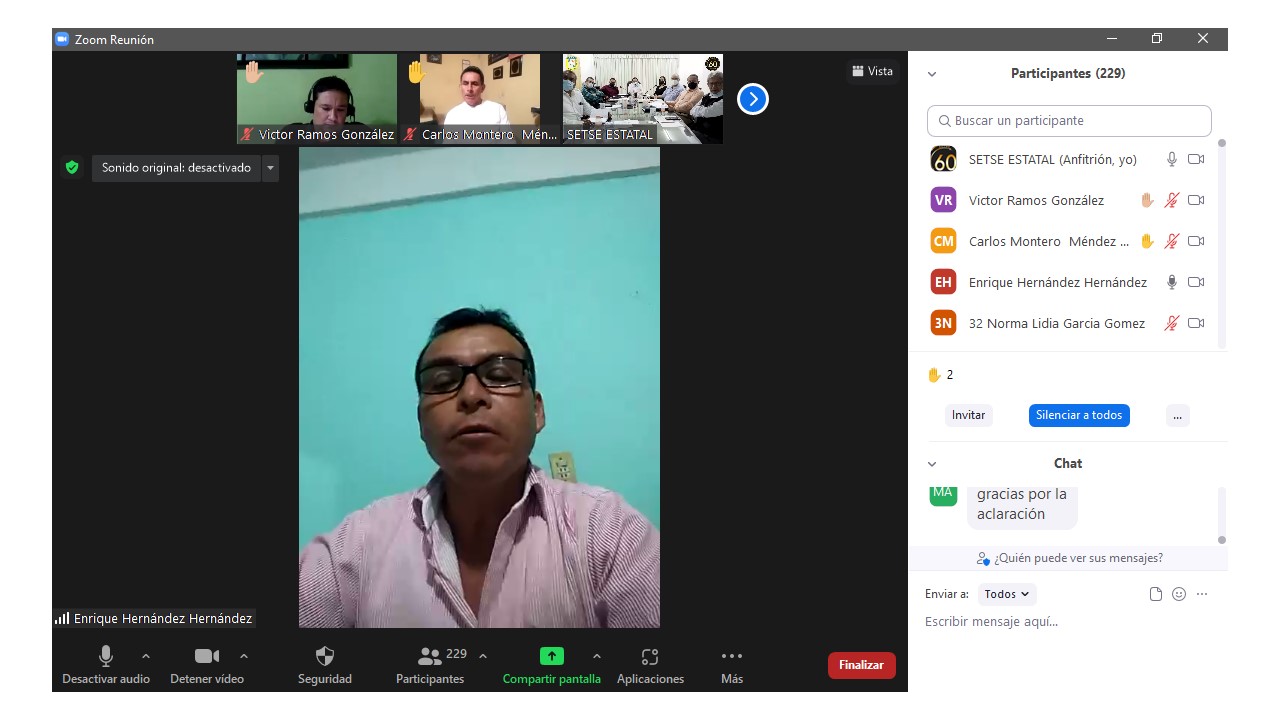This screenshot has height=720, width=1280.
Task: Click SETSE ESTATAL avatar in participant list
Action: click(943, 159)
